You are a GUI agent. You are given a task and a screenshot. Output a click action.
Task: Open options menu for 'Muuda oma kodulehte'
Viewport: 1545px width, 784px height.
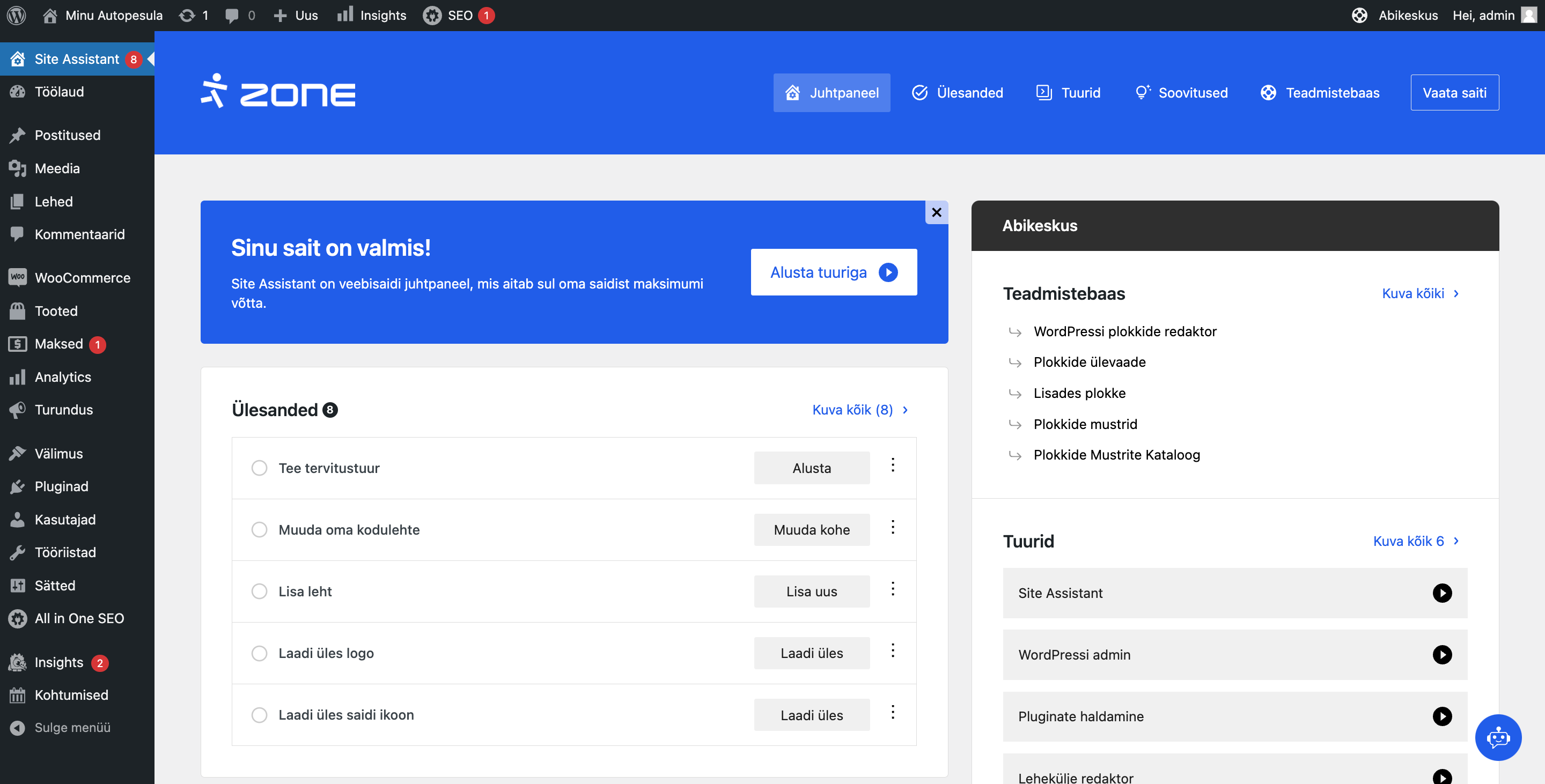[893, 527]
